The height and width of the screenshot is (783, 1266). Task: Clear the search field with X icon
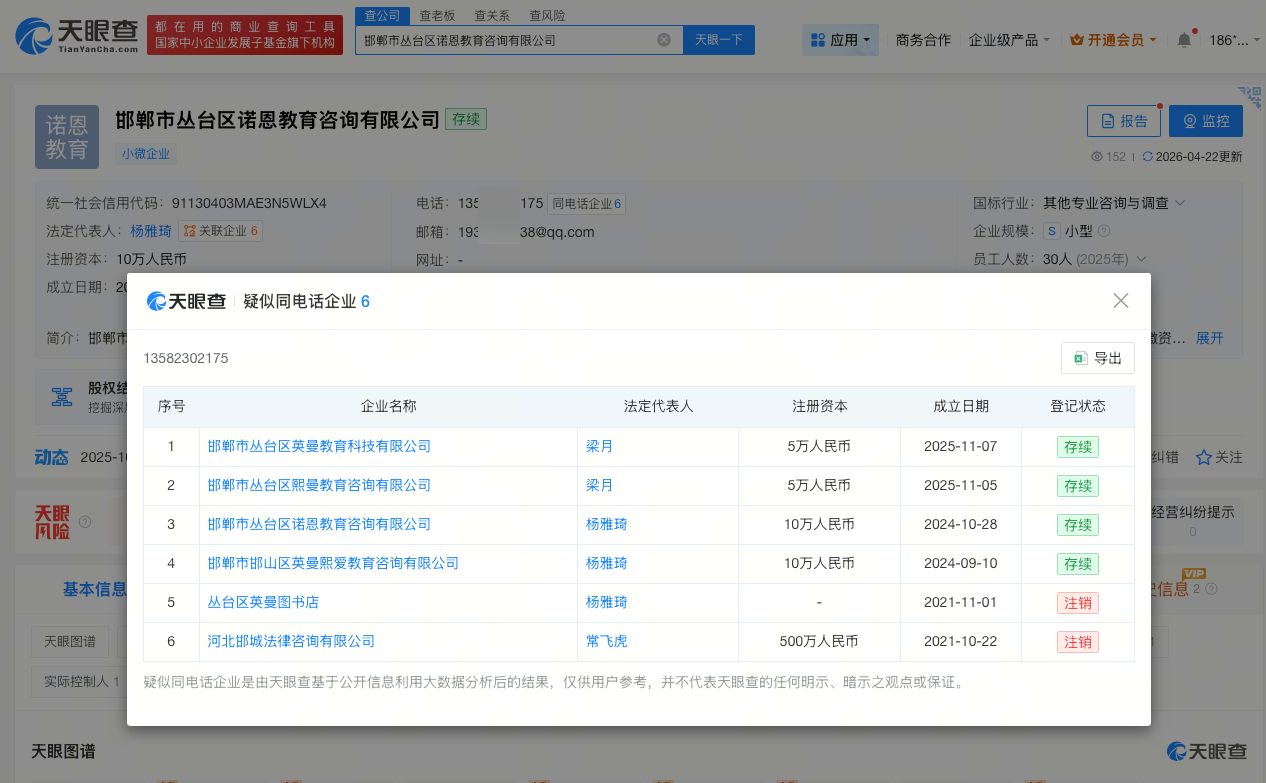click(664, 40)
